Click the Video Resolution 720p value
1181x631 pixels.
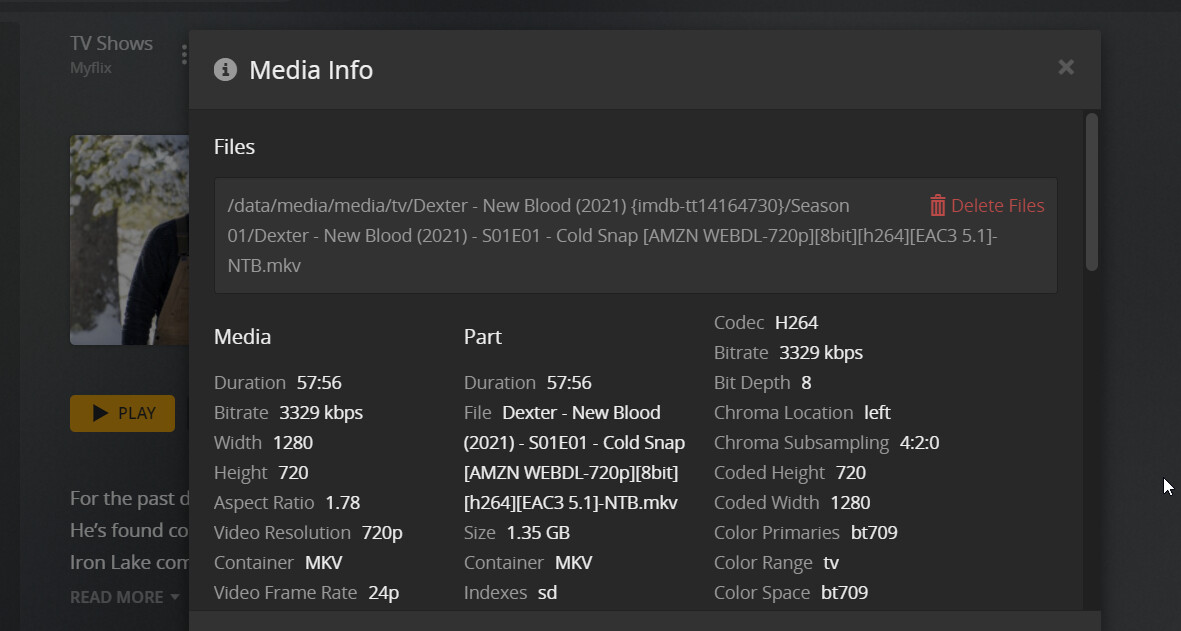coord(382,533)
